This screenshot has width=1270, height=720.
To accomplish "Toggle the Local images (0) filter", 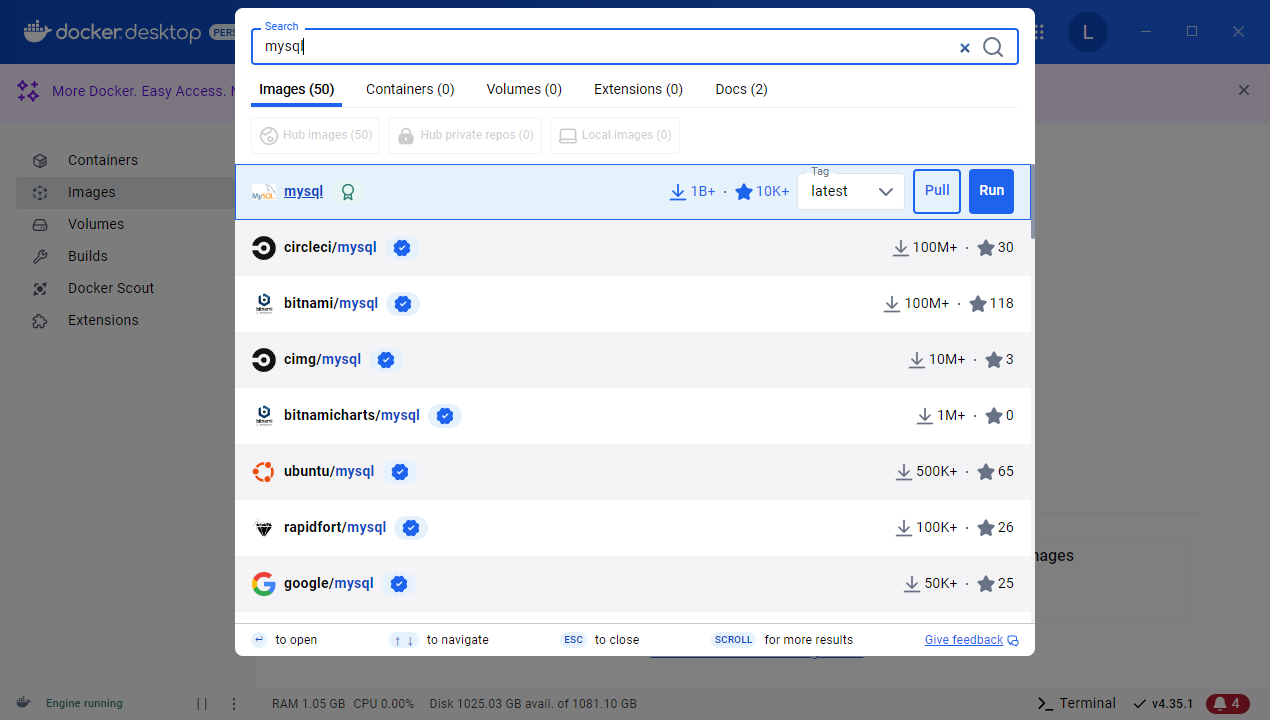I will click(615, 135).
